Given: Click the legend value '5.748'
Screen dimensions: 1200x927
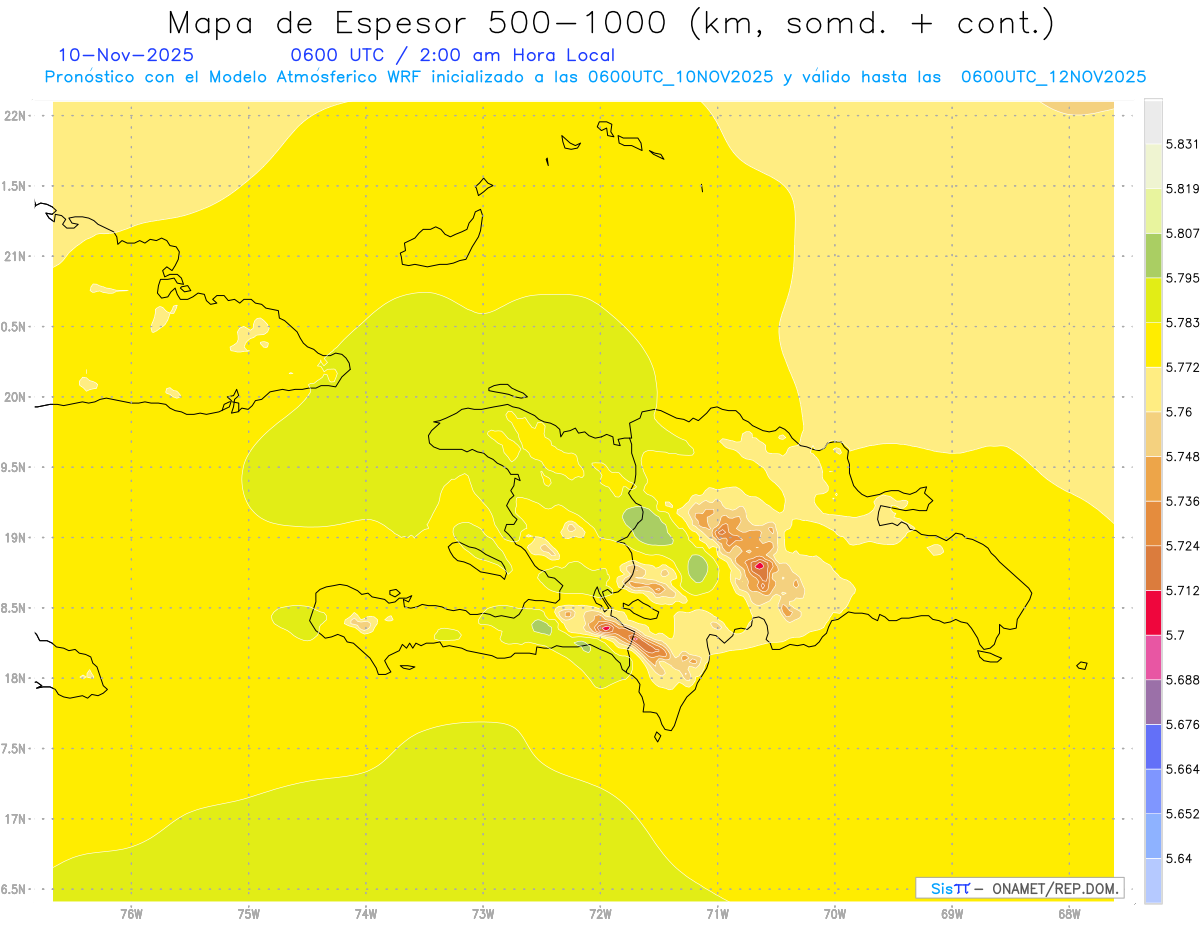Looking at the screenshot, I should (1181, 456).
